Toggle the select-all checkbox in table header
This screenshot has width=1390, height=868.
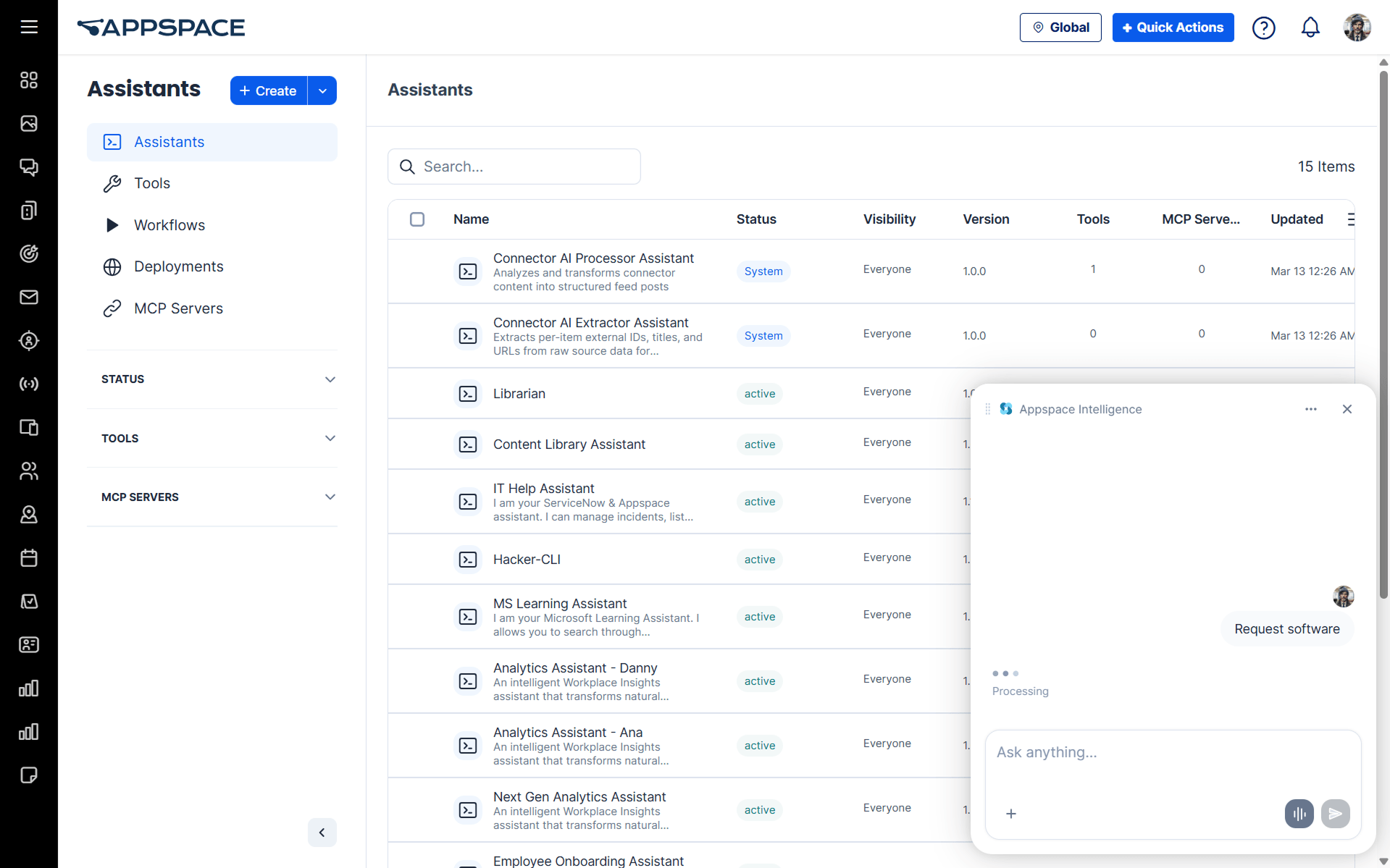click(417, 219)
